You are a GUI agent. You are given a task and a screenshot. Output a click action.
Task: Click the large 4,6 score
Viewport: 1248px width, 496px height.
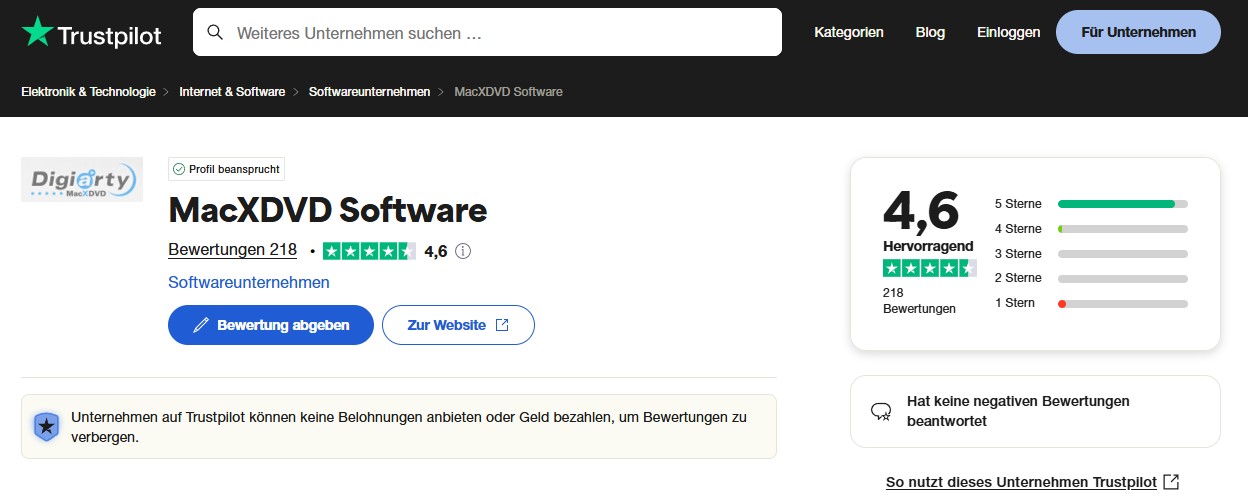(921, 210)
